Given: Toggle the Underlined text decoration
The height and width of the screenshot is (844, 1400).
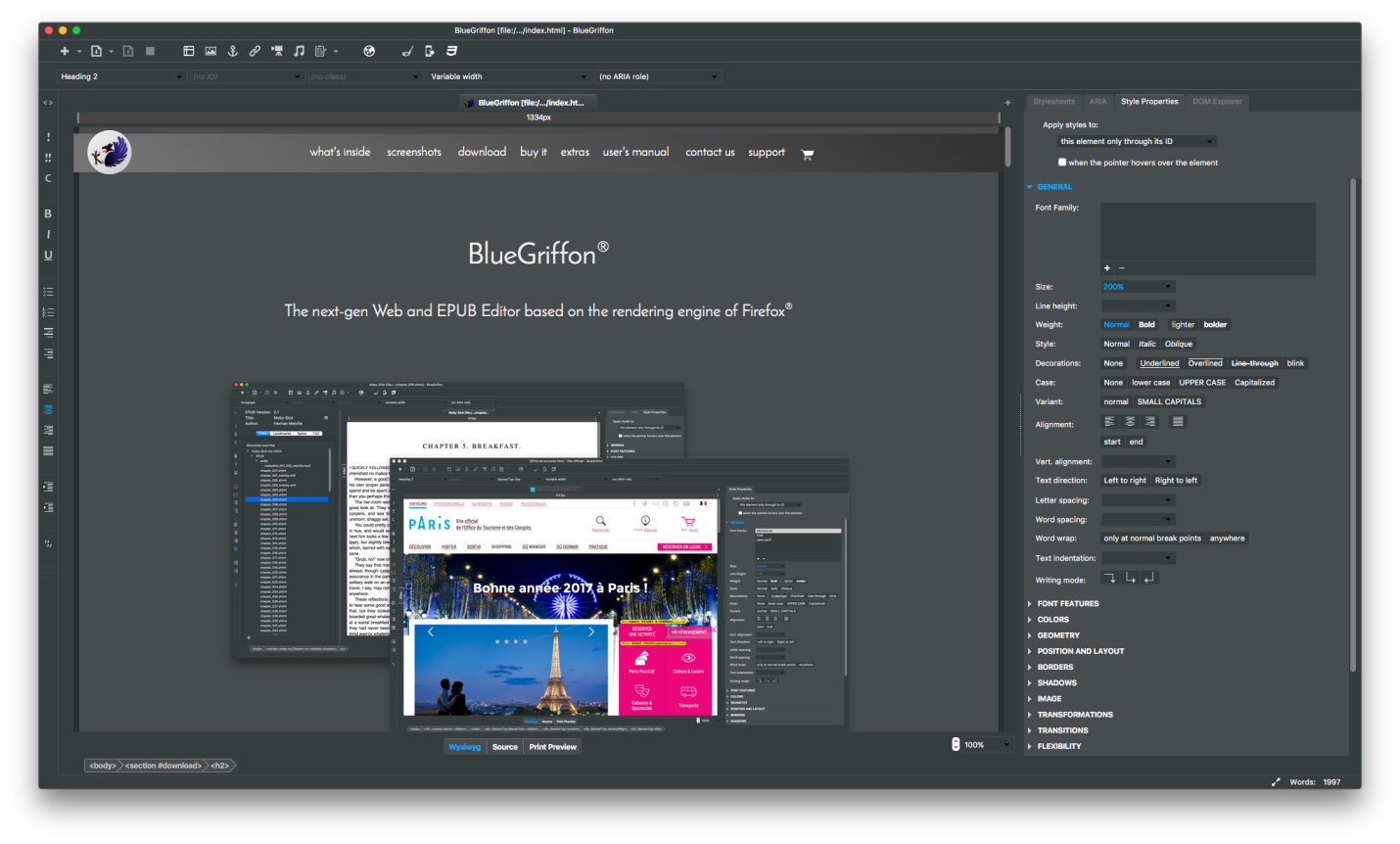Looking at the screenshot, I should (x=1159, y=362).
